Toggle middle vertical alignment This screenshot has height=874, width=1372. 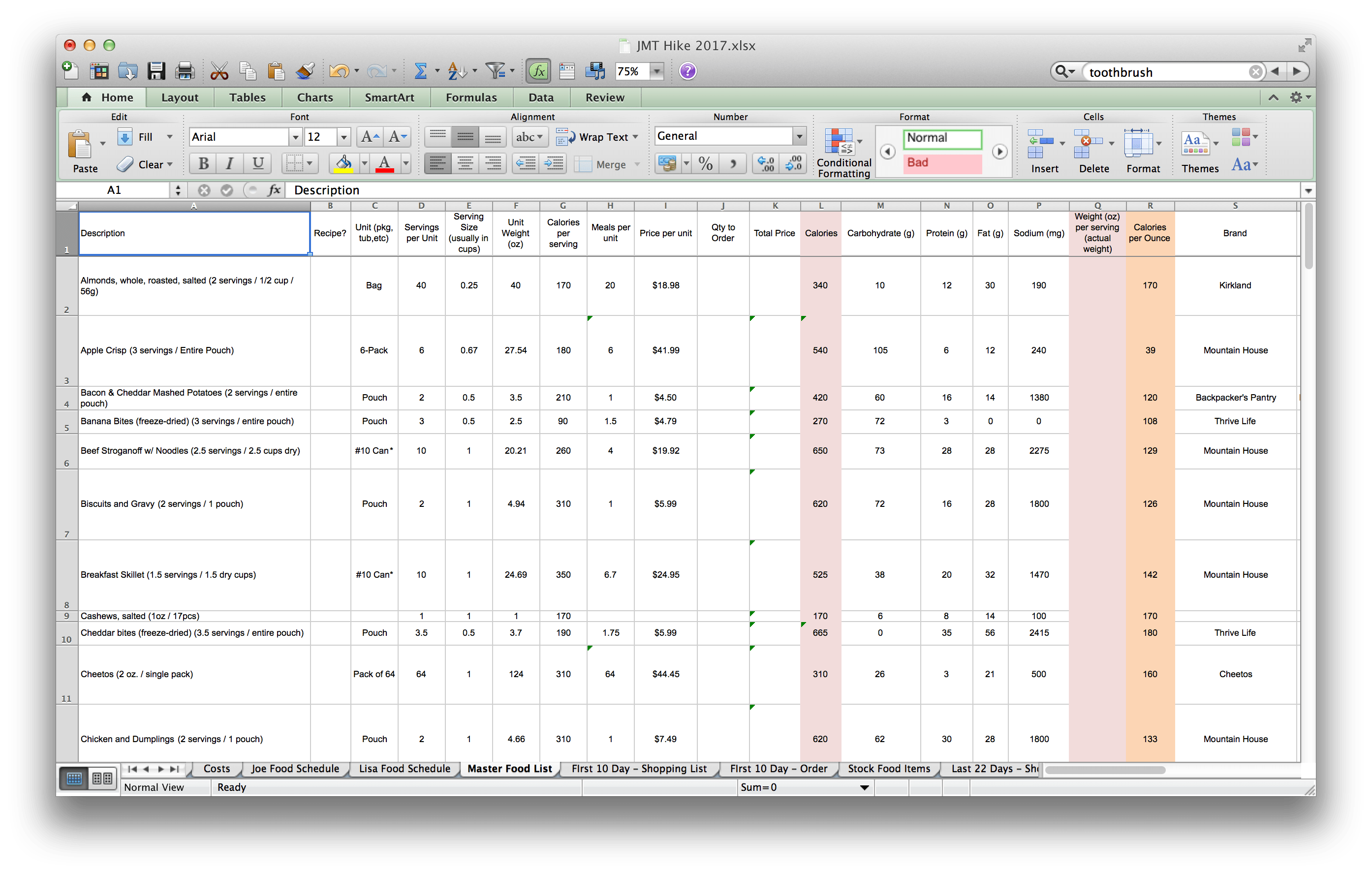(465, 137)
